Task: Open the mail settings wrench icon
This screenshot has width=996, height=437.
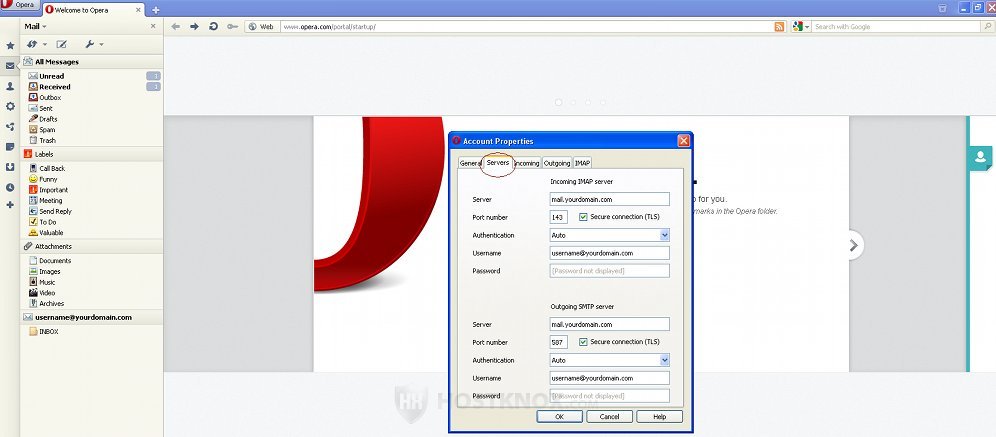Action: click(x=90, y=44)
